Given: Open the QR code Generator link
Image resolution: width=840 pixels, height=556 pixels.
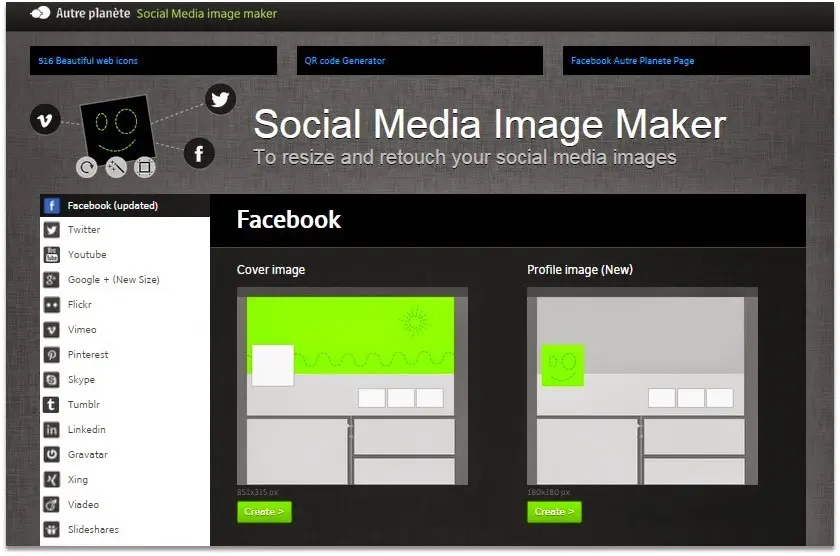Looking at the screenshot, I should point(345,61).
